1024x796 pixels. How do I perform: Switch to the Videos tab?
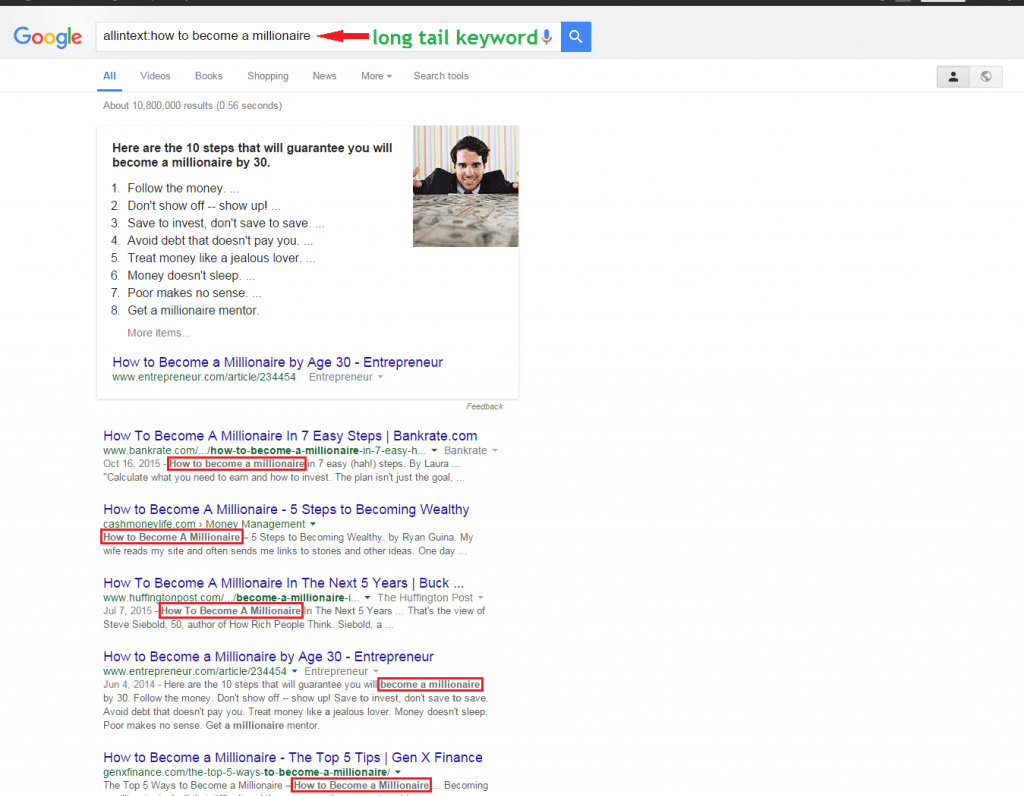(155, 76)
